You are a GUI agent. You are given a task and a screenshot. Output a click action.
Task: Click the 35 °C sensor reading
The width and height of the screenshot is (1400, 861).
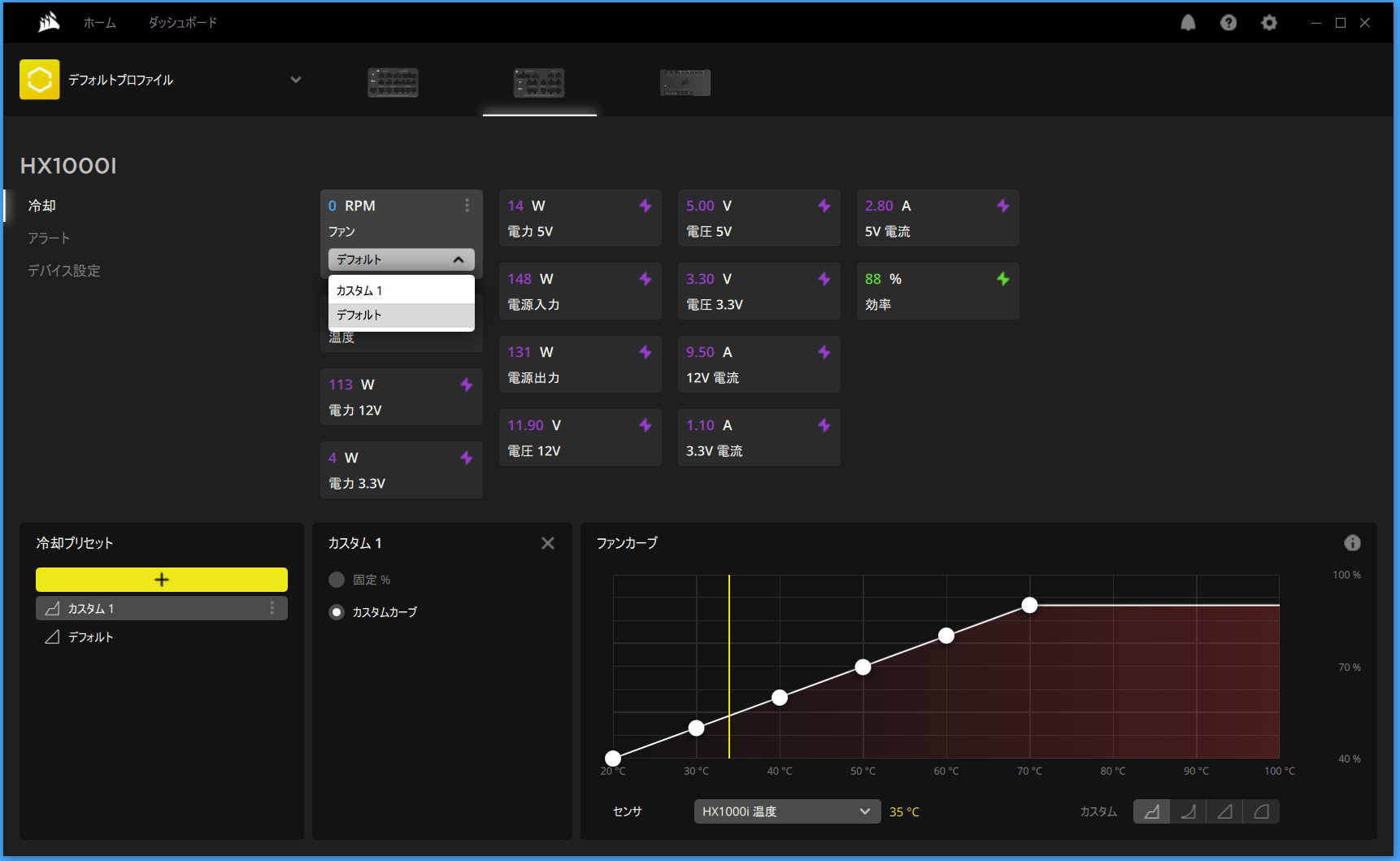tap(904, 811)
